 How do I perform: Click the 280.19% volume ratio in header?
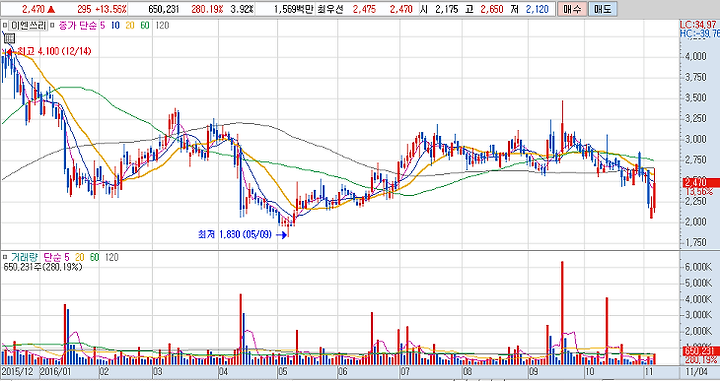pyautogui.click(x=207, y=9)
